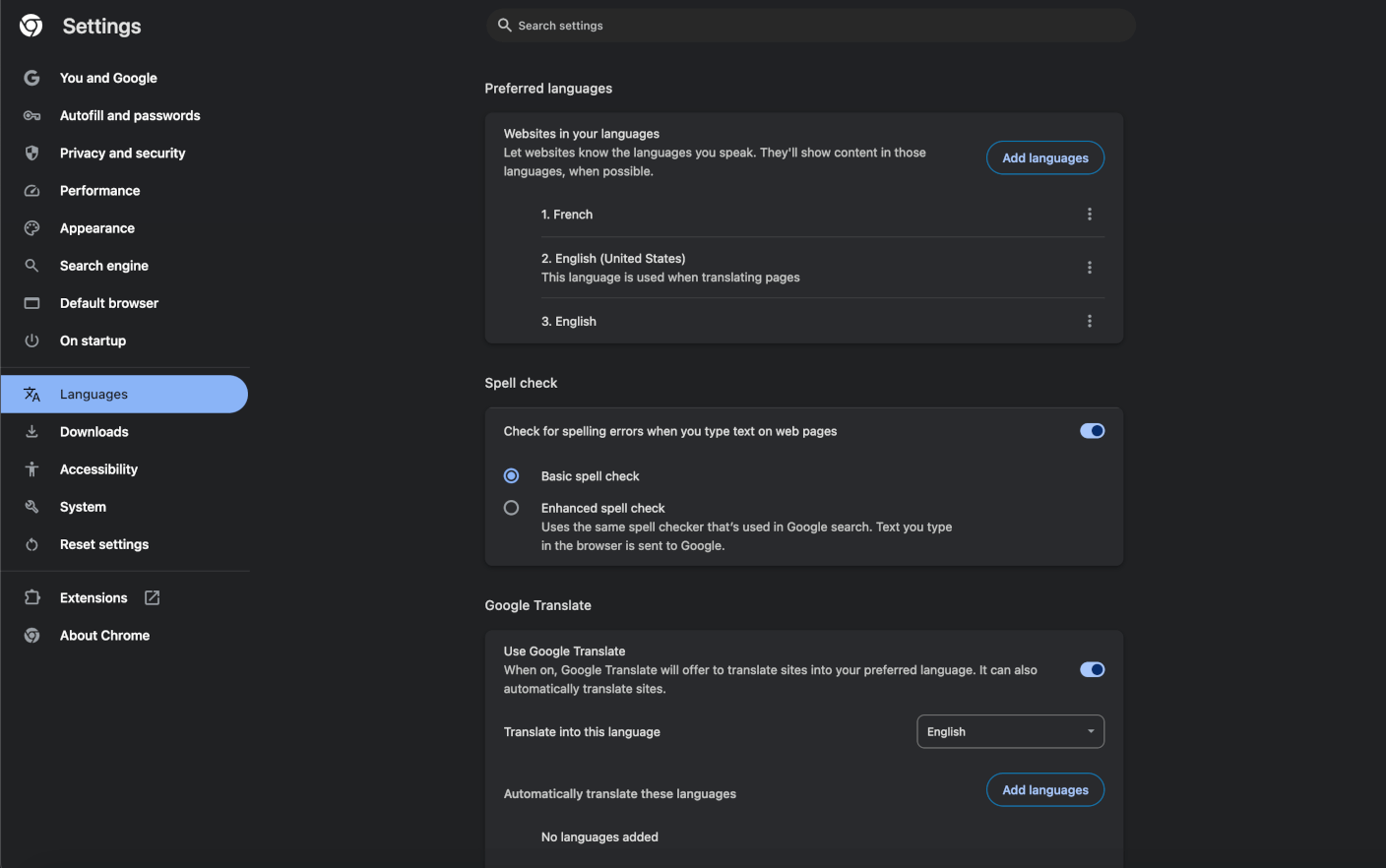Click the magnifier icon in search bar

coord(504,25)
